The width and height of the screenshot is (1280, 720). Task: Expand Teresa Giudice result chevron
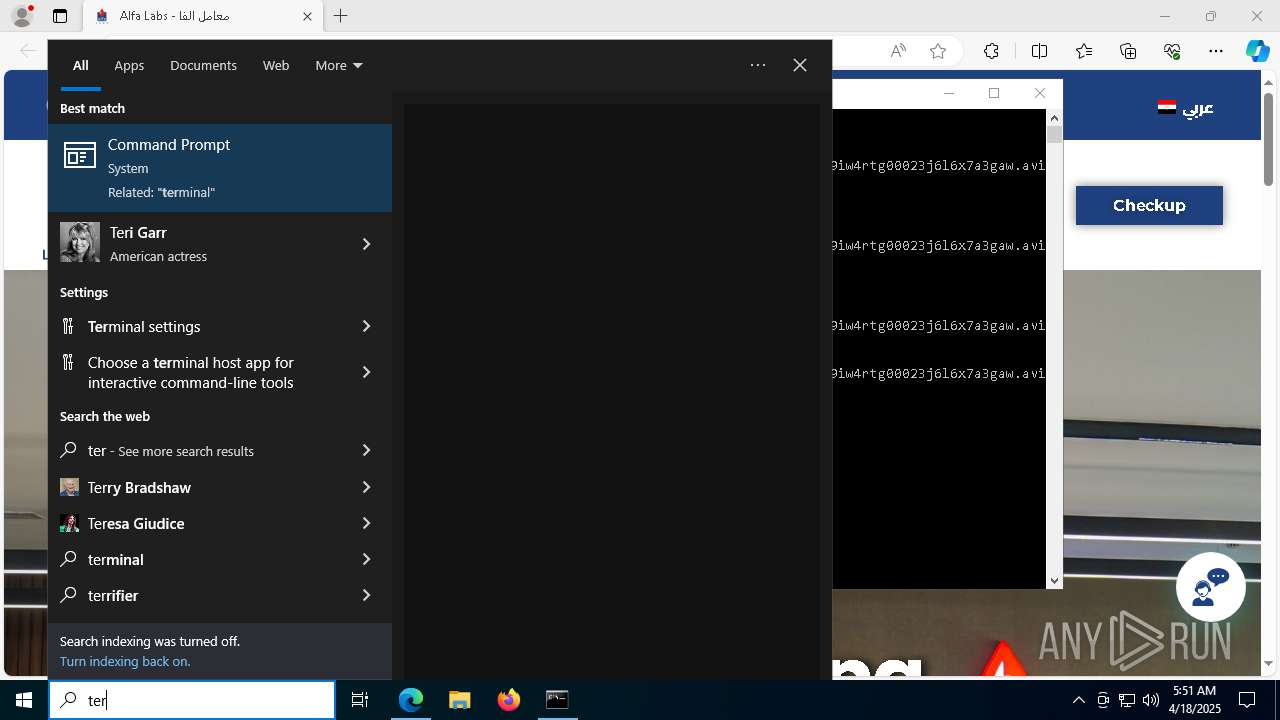366,523
